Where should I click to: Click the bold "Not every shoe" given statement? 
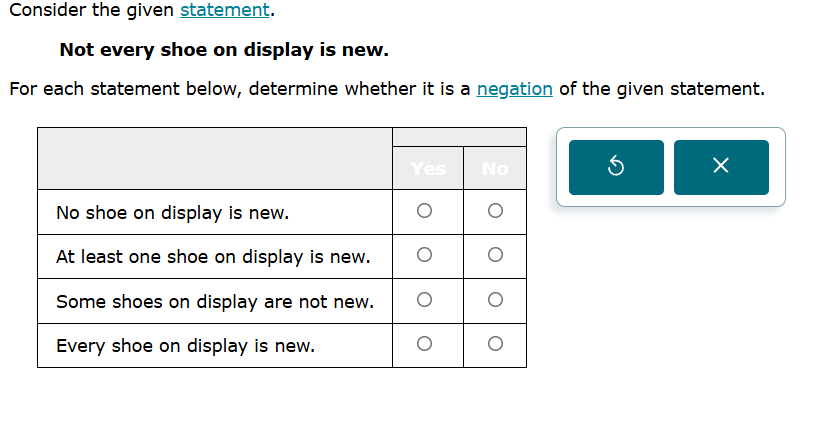(224, 50)
